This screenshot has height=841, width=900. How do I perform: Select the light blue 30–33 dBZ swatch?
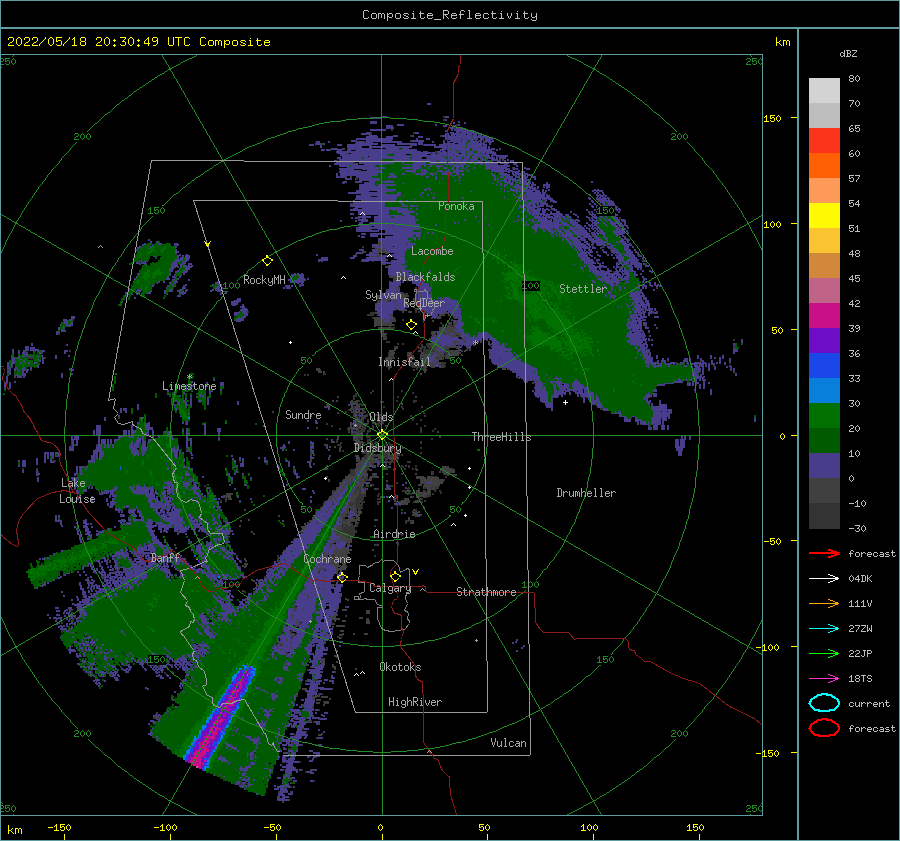824,391
